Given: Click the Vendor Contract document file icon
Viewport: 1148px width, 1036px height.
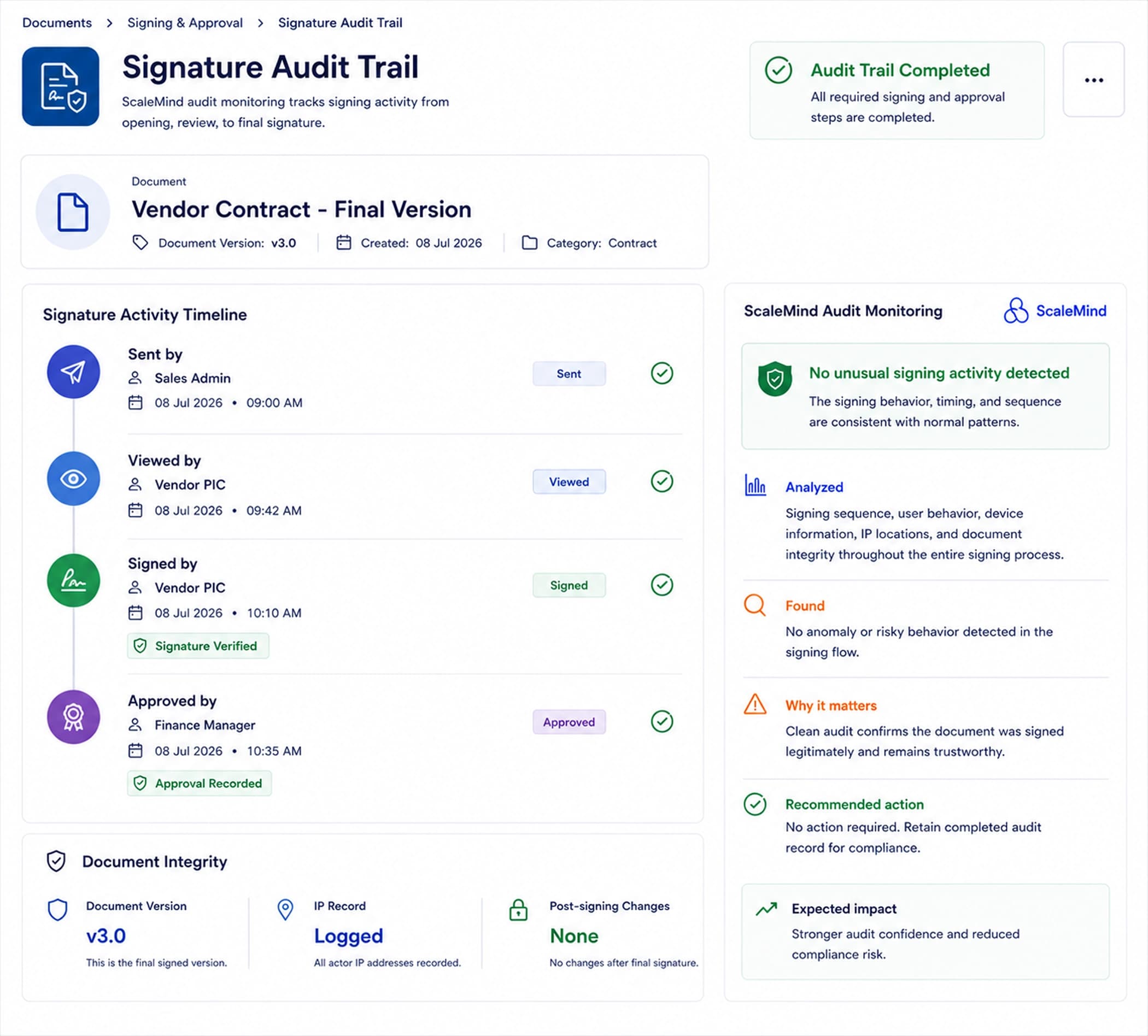Looking at the screenshot, I should click(73, 213).
